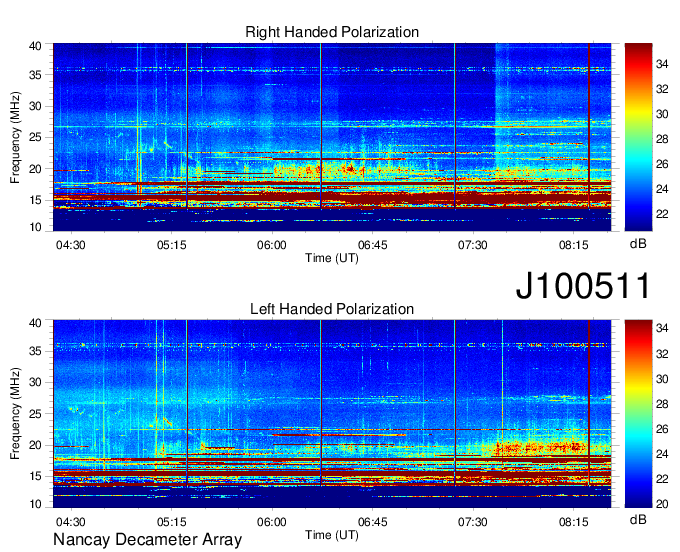
Task: Click the 34 dB label on the top color bar
Action: (662, 64)
